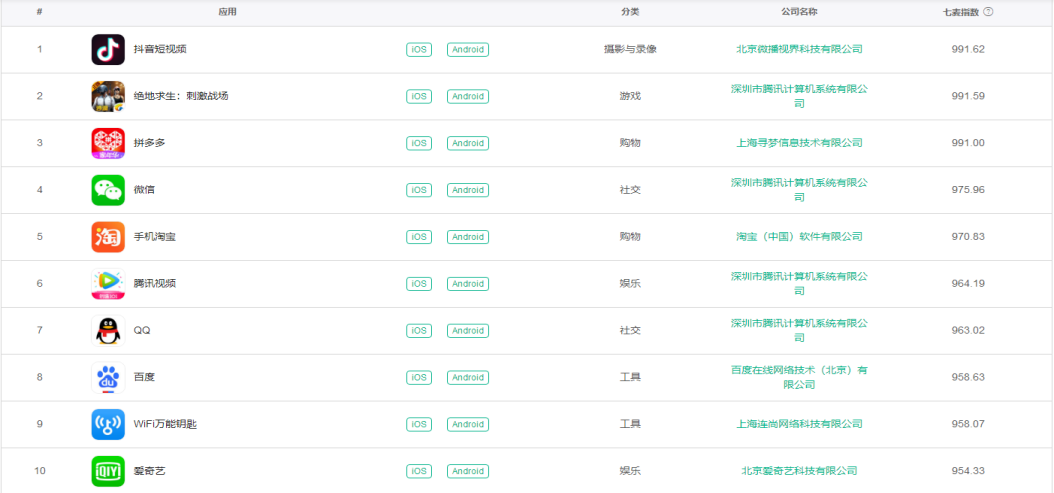Click the Pinduoduo (拼多多) app icon

(x=108, y=143)
